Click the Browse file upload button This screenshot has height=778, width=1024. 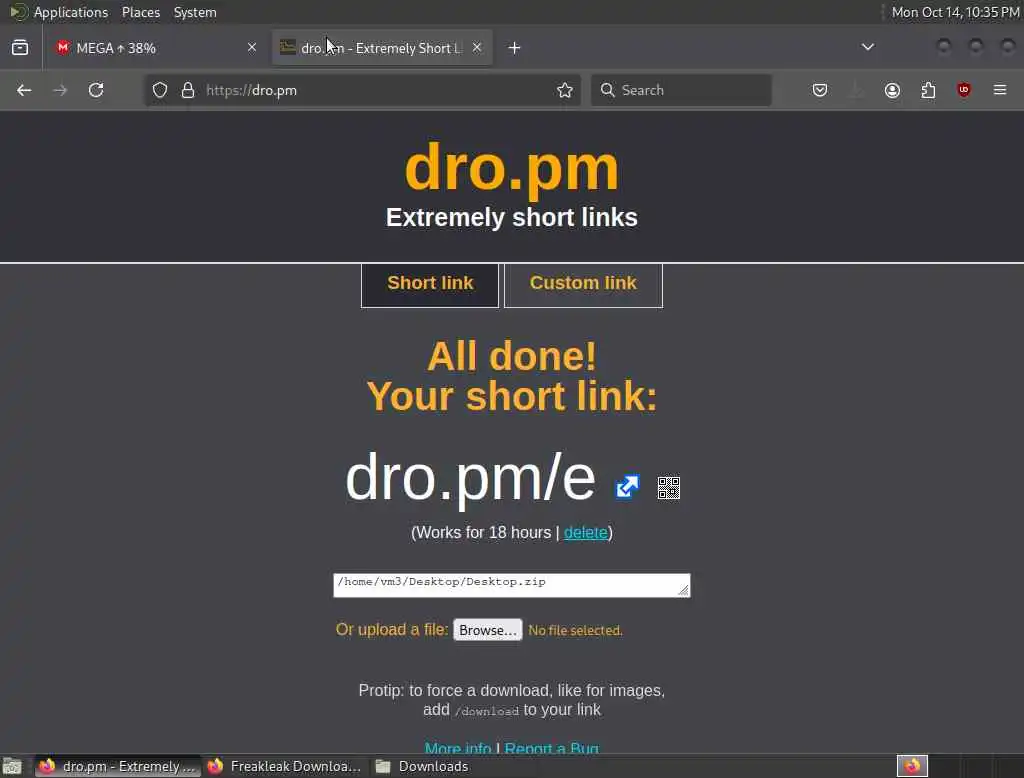coord(488,630)
